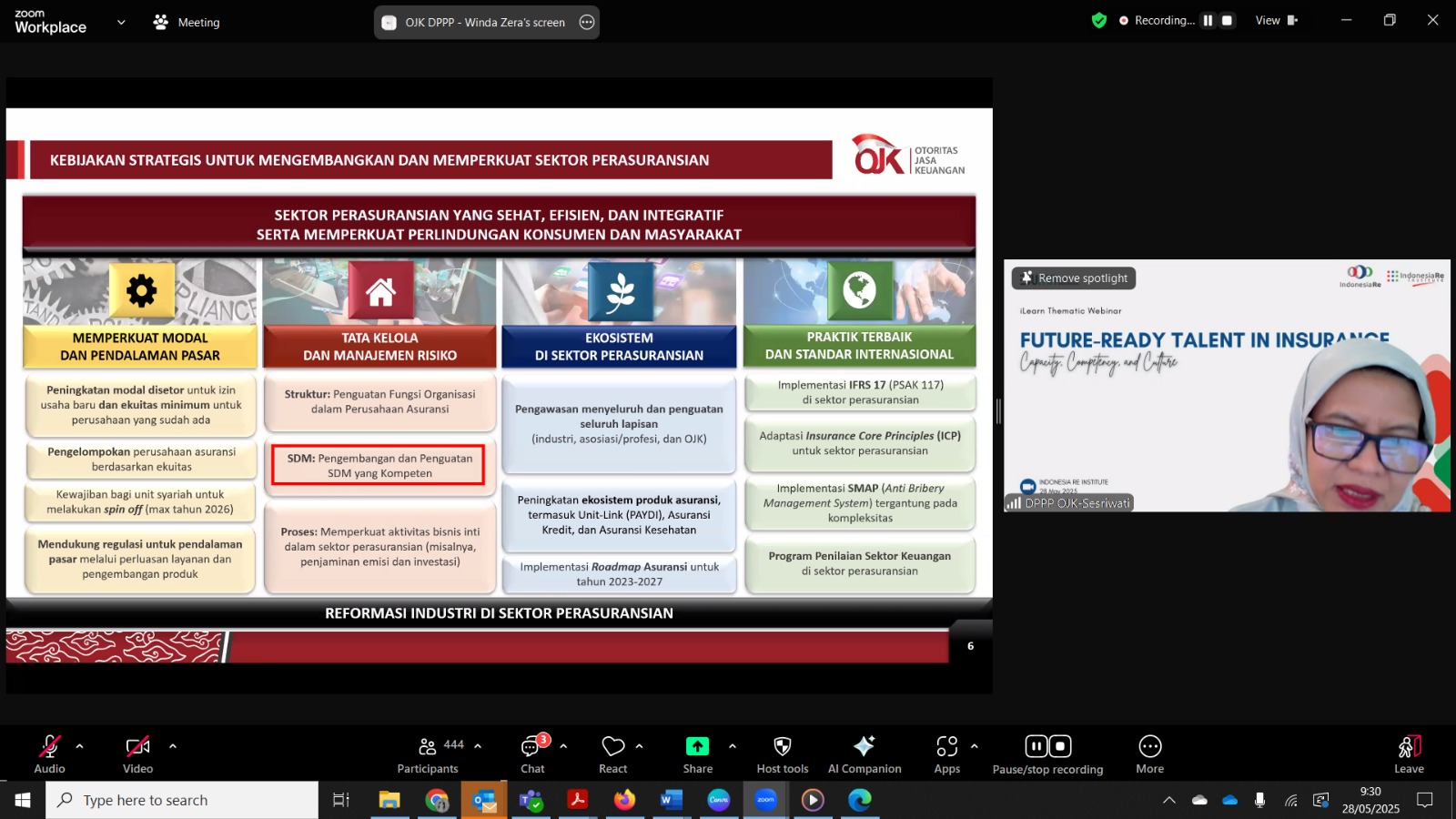Expand Zoom Workplace dropdown chevron
Screen dimensions: 1456x819
pyautogui.click(x=121, y=22)
